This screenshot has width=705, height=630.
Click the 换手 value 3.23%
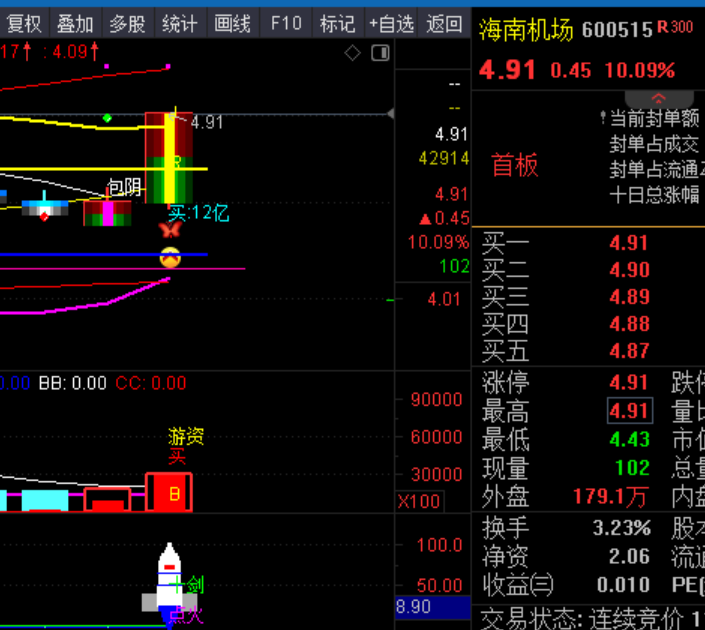pos(622,528)
